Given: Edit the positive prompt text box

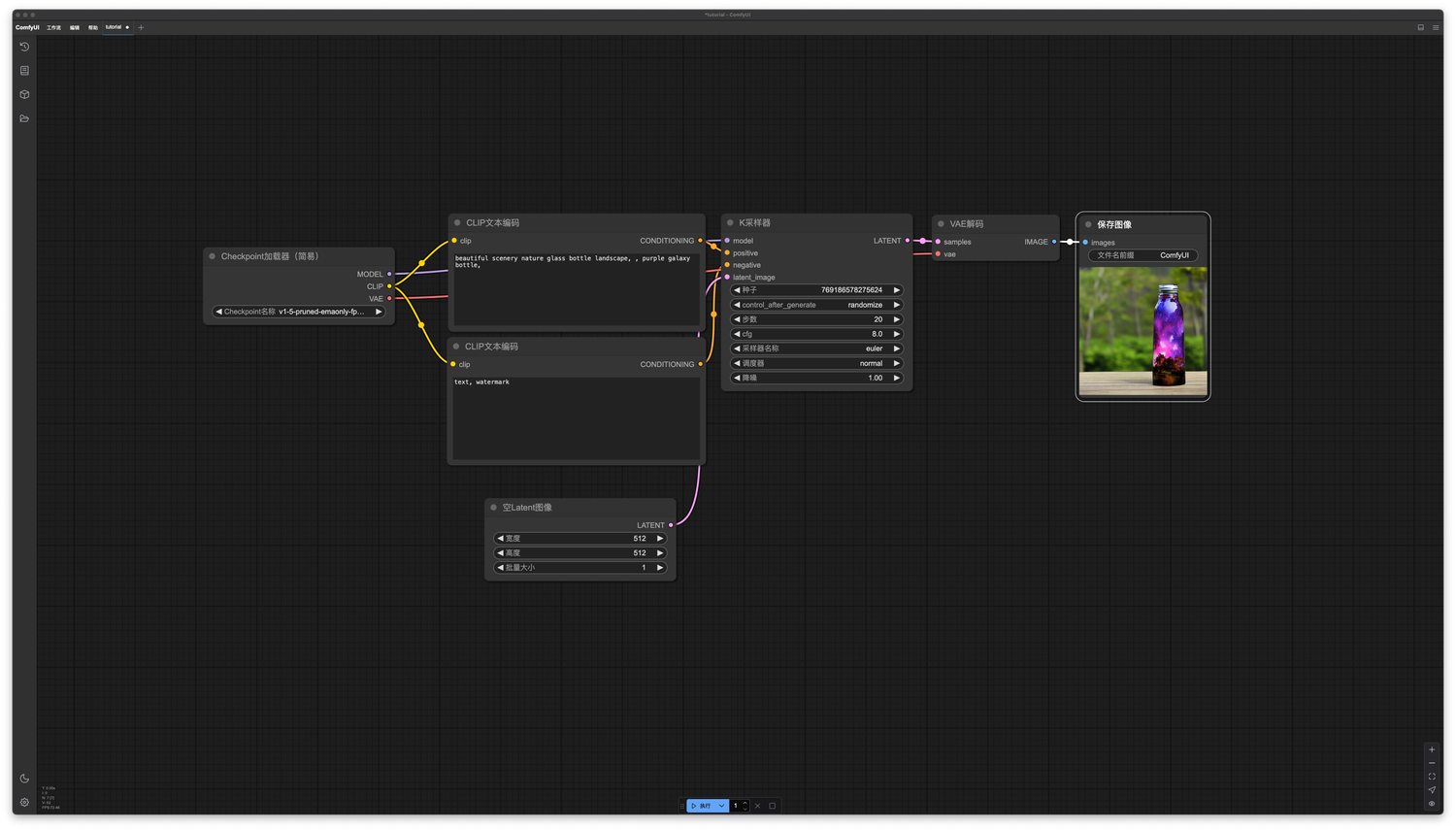Looking at the screenshot, I should (577, 288).
